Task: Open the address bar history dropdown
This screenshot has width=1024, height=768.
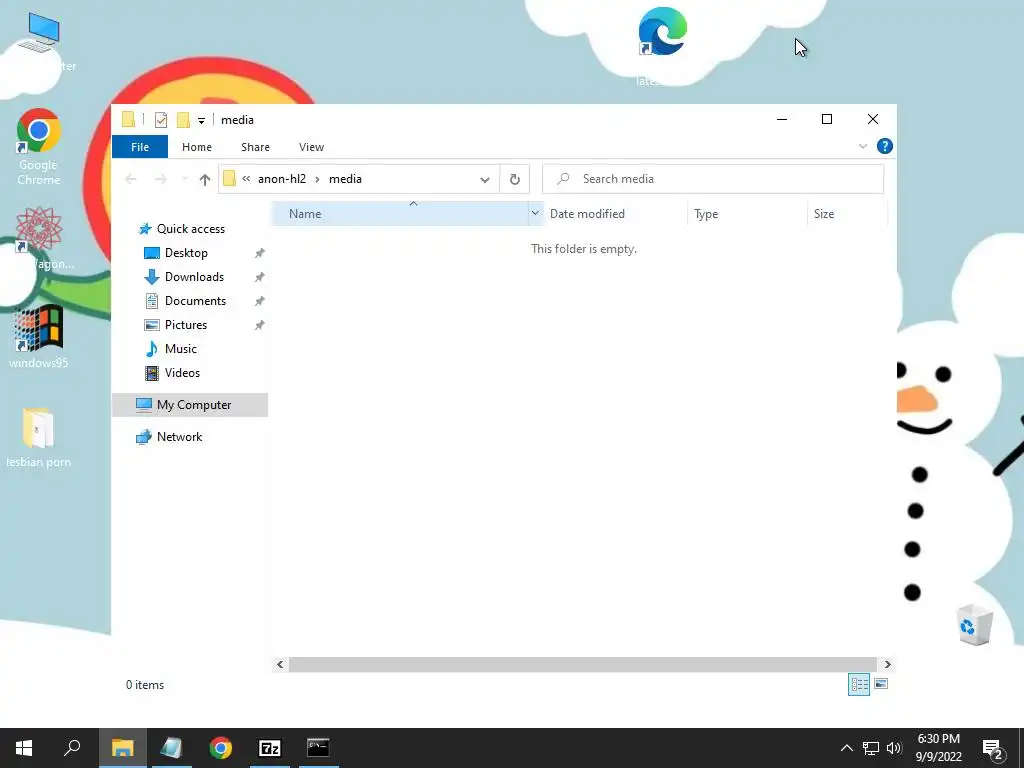Action: coord(485,180)
